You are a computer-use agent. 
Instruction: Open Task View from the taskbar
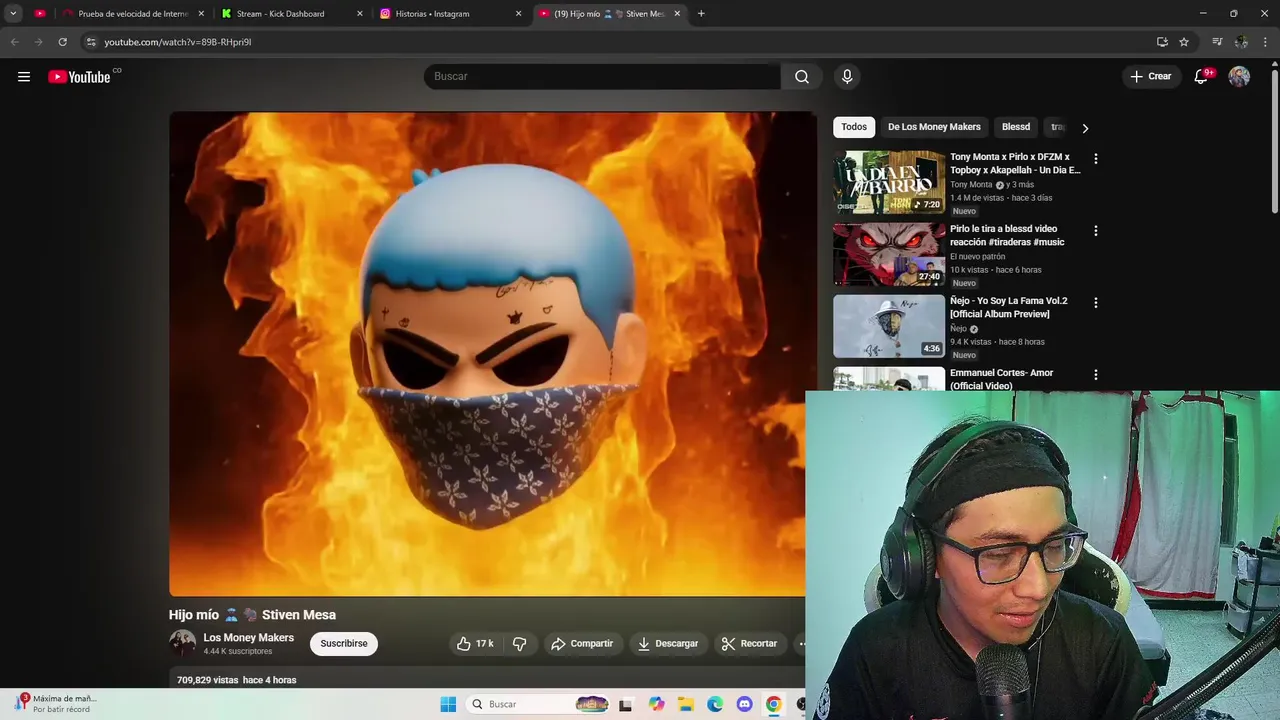pos(626,705)
